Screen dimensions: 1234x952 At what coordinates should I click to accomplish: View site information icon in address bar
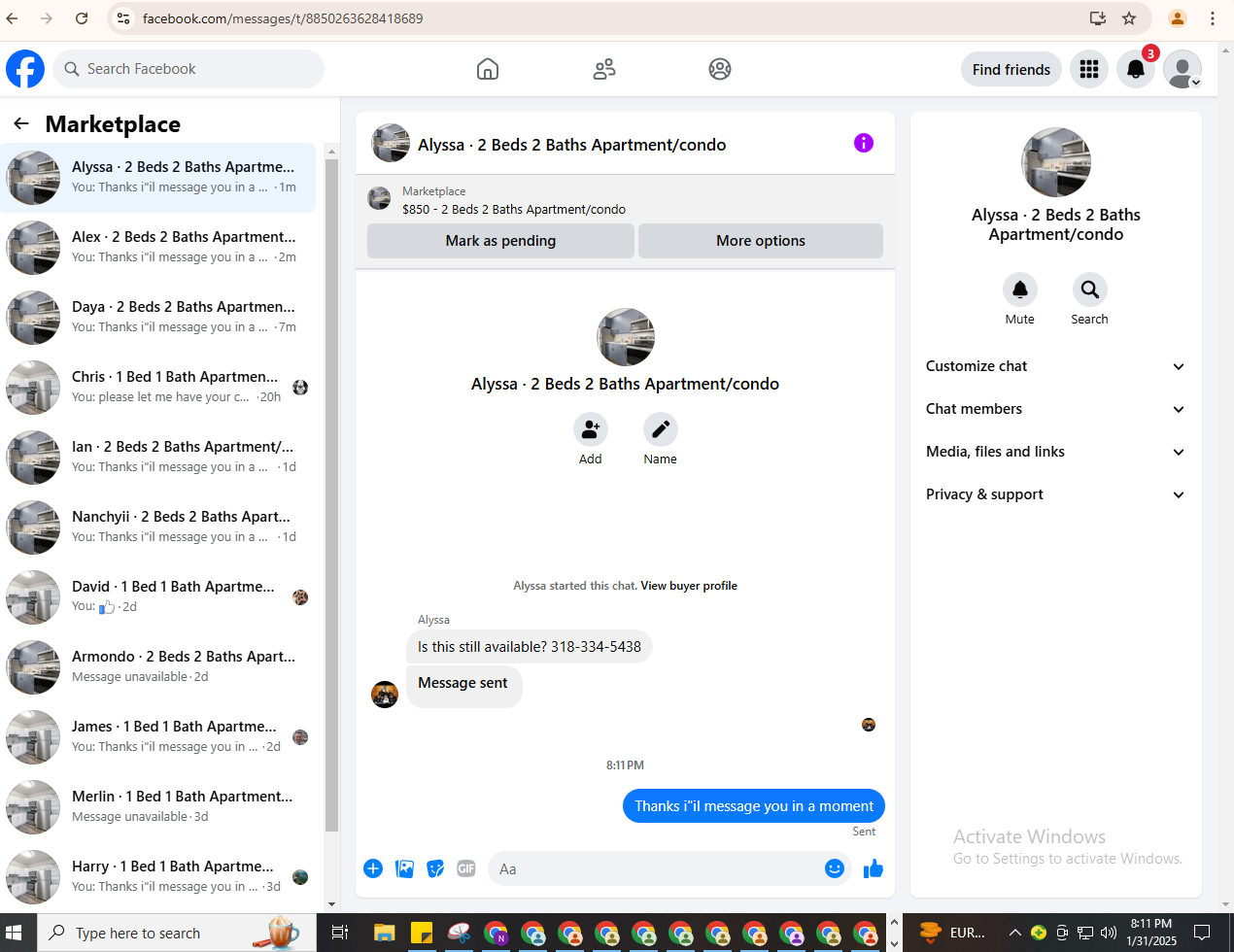[x=122, y=18]
